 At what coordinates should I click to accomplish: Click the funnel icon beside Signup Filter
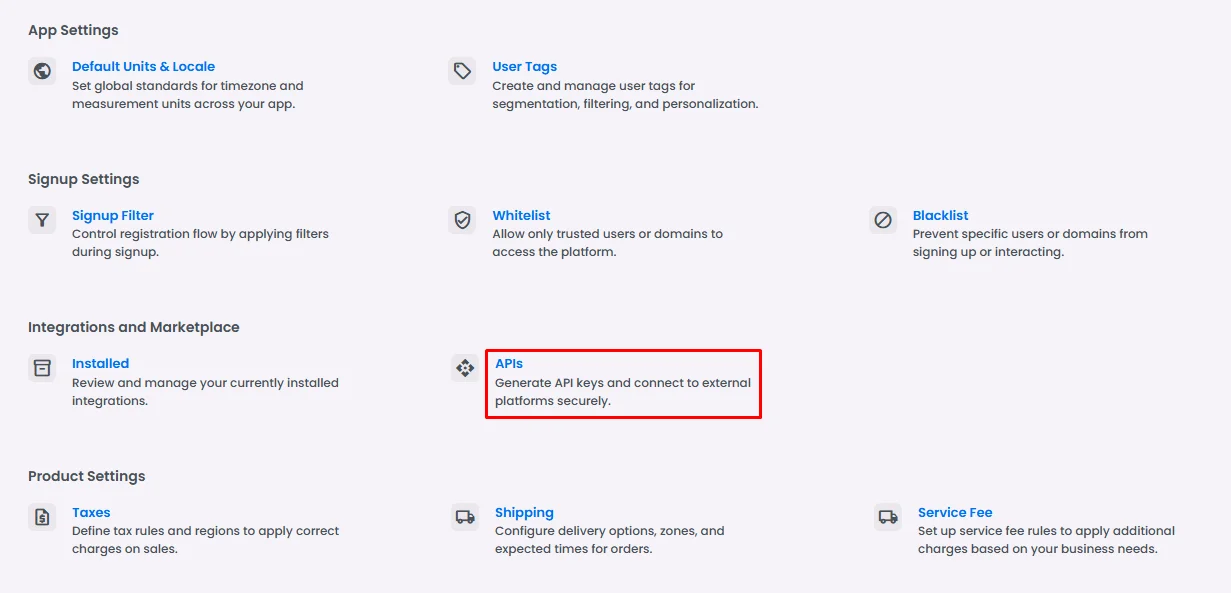click(42, 220)
